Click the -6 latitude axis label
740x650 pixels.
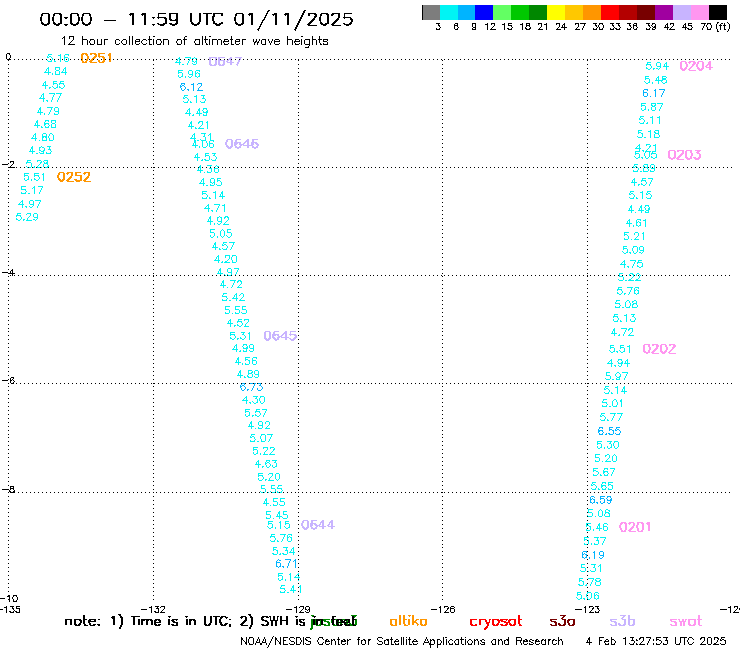[x=8, y=380]
